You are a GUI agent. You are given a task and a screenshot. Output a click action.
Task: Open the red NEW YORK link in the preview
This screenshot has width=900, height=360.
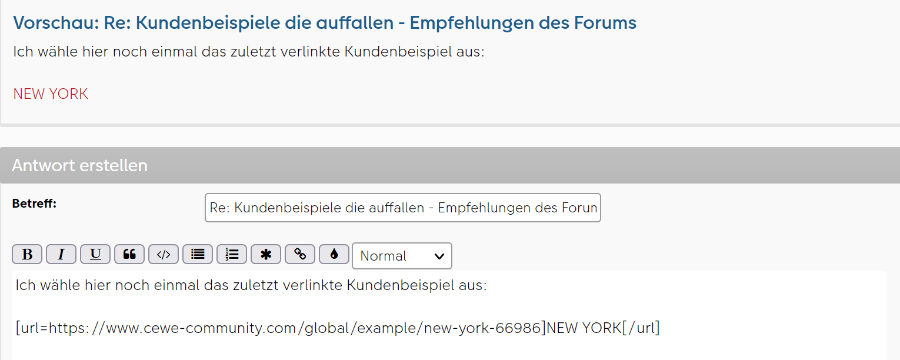click(x=51, y=94)
